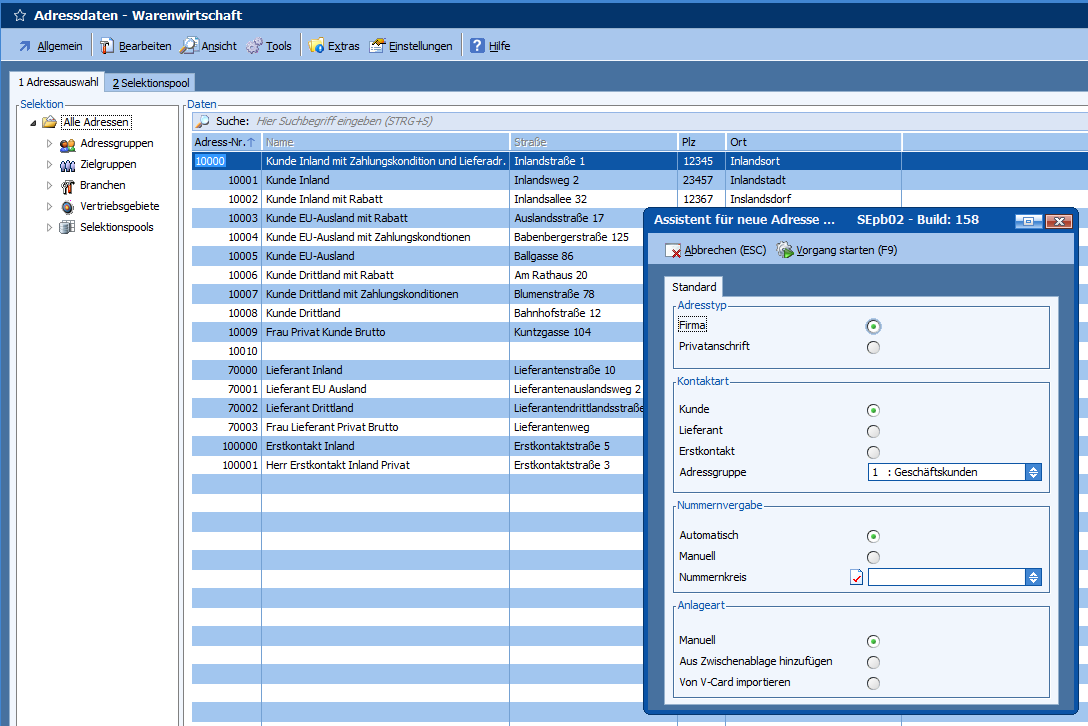Toggle the checkbox next to Nummernkreis
Screen dimensions: 1088x726
click(856, 577)
